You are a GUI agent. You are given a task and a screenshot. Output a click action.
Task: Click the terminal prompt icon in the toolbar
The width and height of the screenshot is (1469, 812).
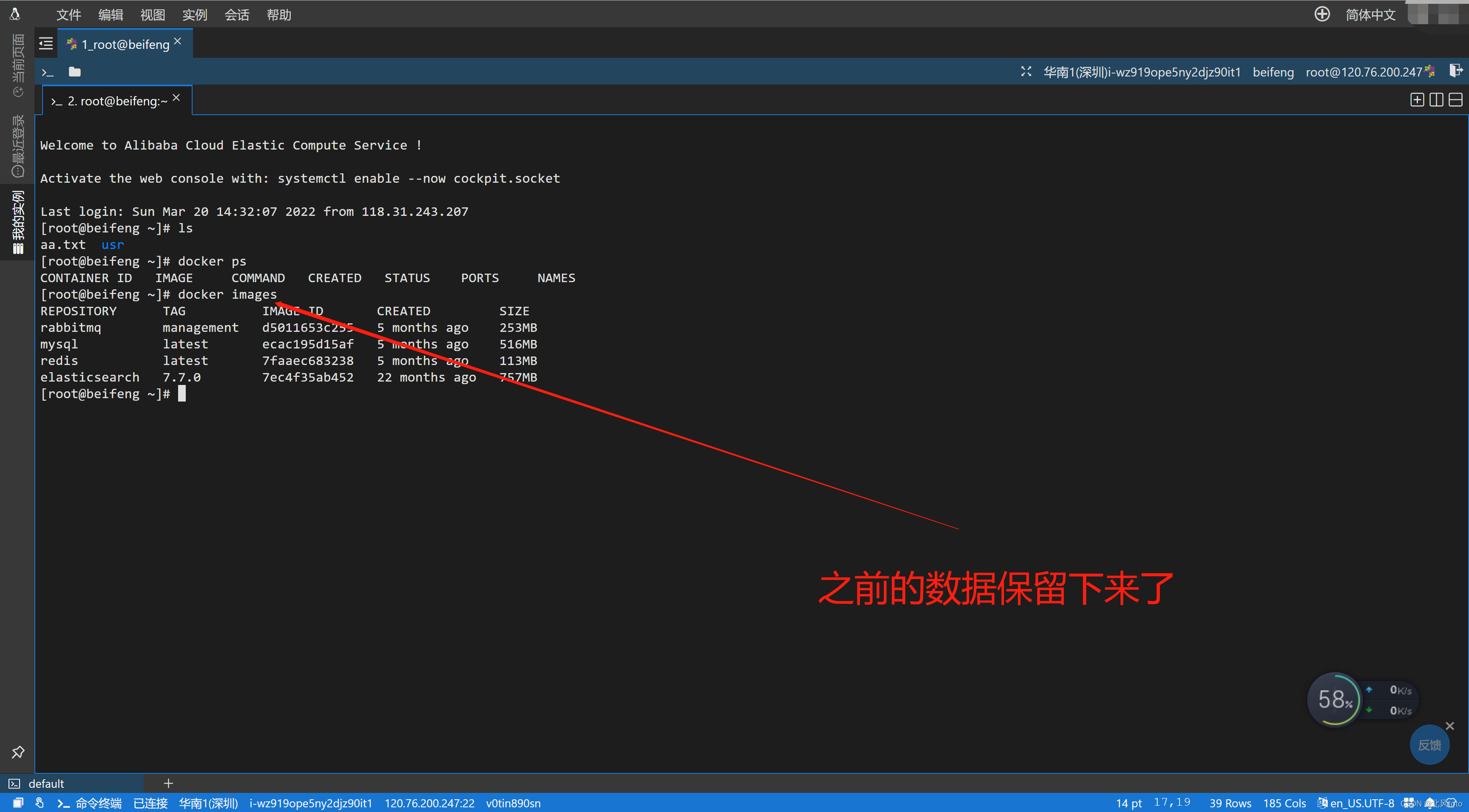(48, 72)
